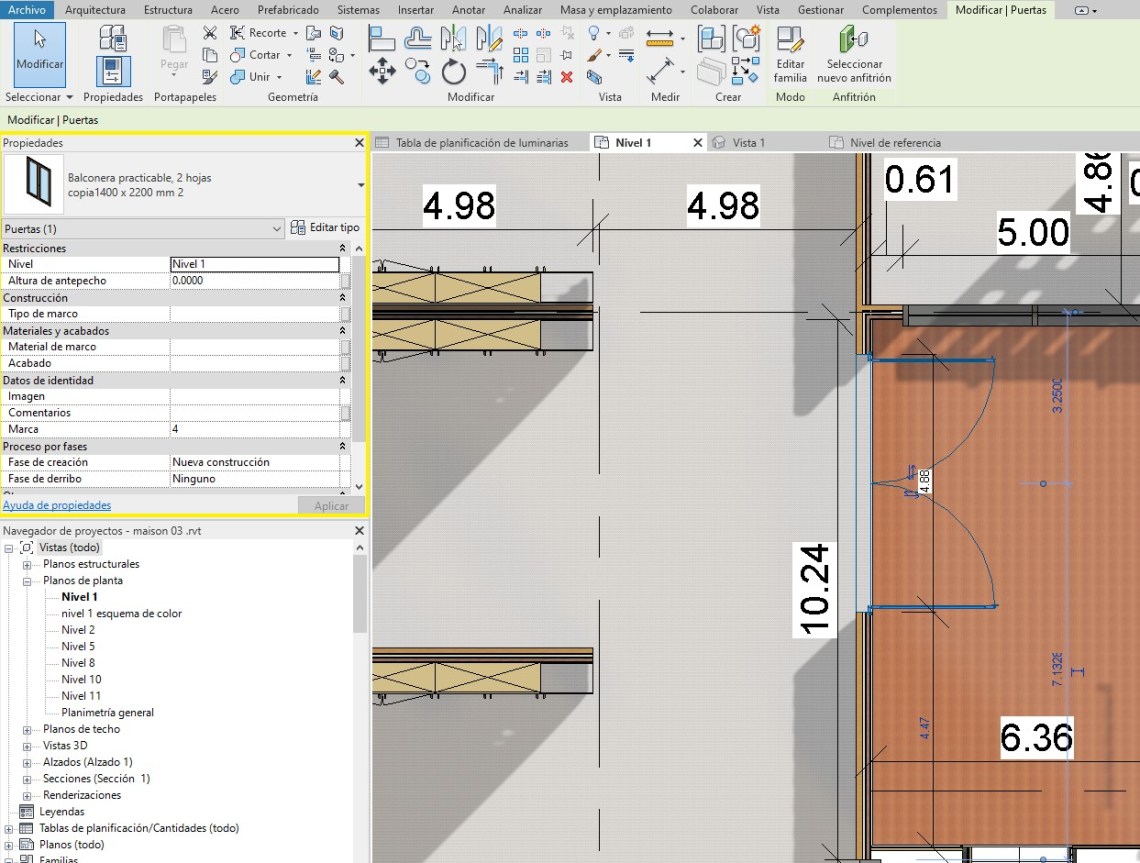
Task: Click the Marca value field
Action: click(x=255, y=429)
